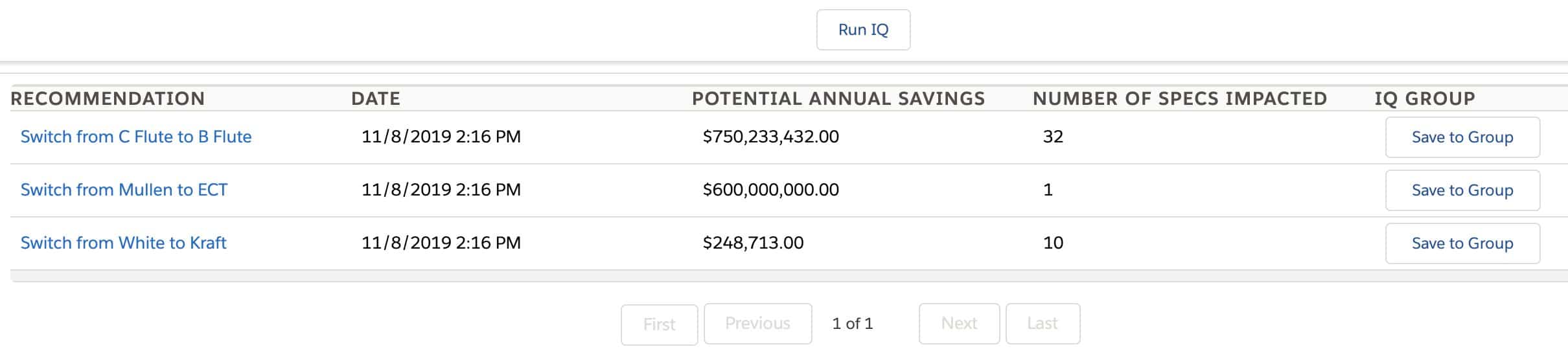This screenshot has height=360, width=1568.
Task: Go to the First page
Action: (659, 324)
